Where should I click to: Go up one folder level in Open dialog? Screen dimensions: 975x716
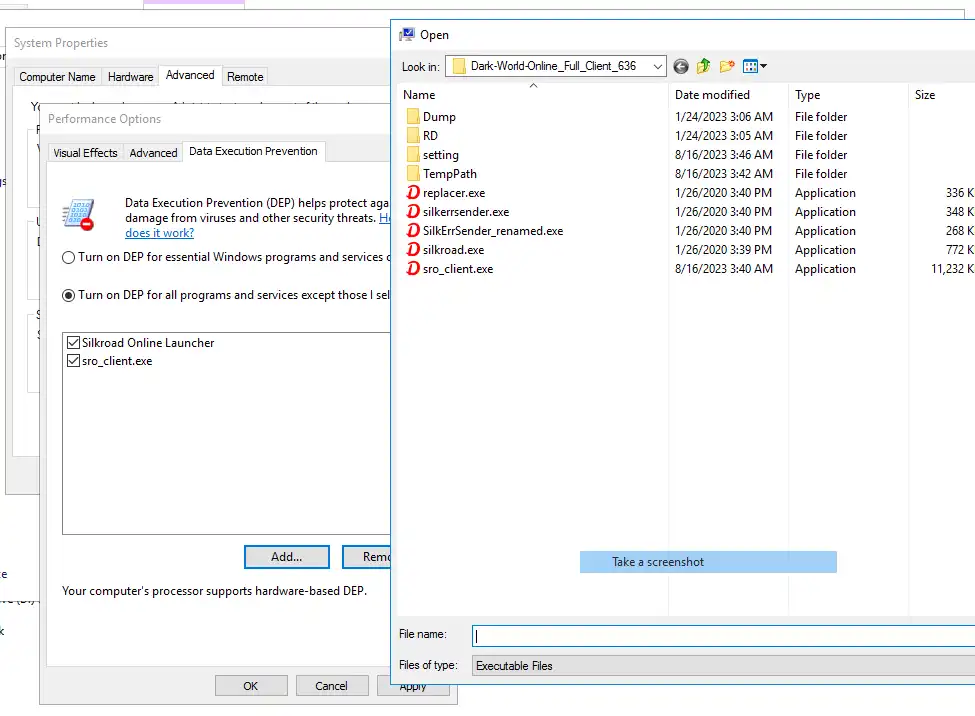click(703, 67)
